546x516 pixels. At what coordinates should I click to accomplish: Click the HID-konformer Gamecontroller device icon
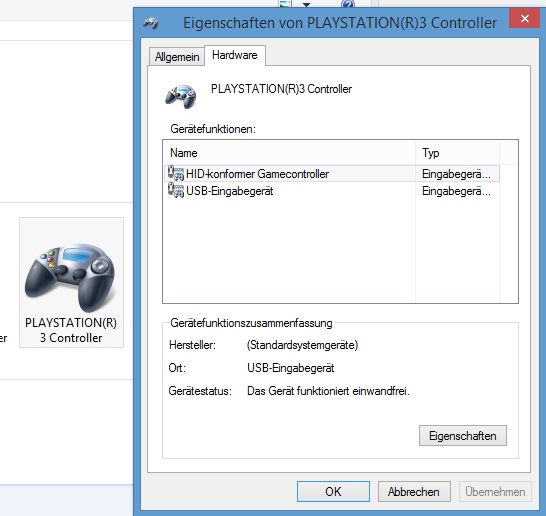pyautogui.click(x=176, y=173)
